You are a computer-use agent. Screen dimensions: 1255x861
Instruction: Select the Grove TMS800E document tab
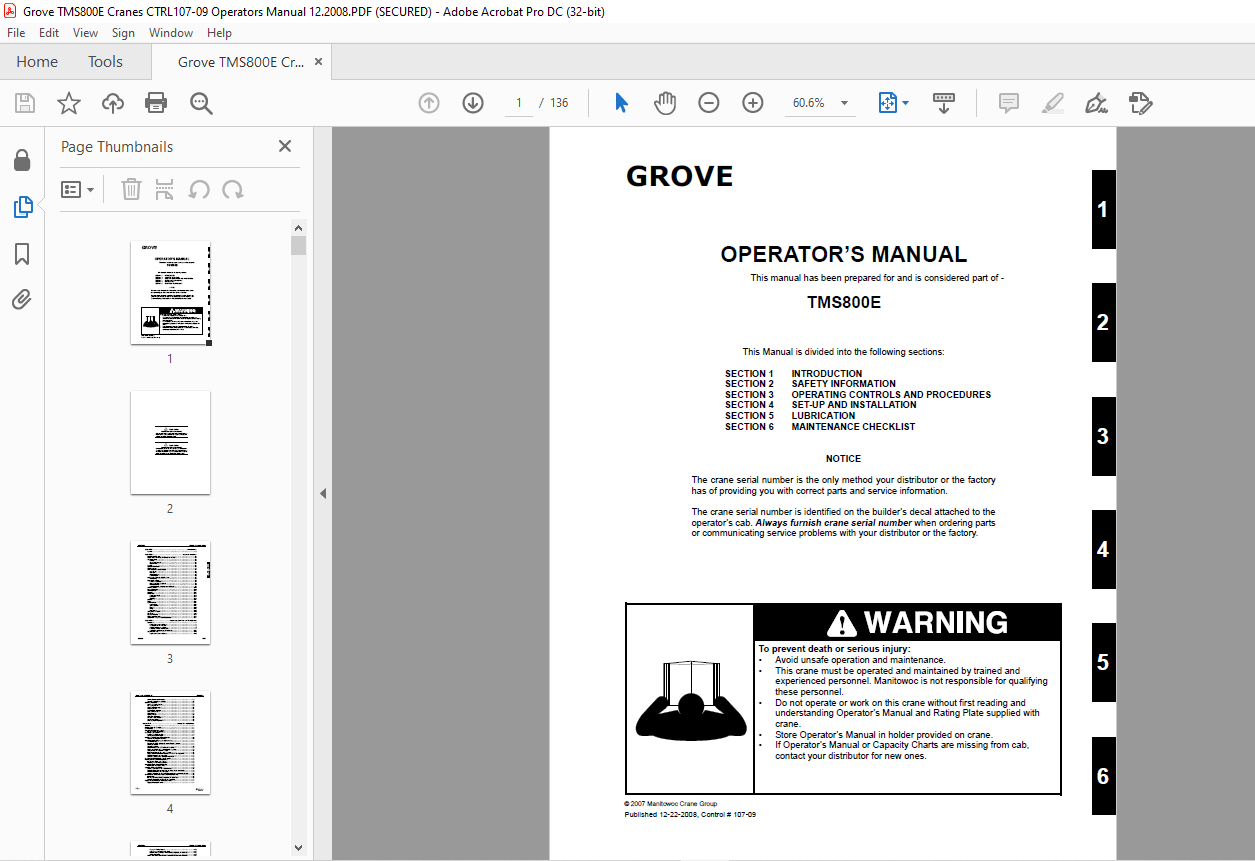pyautogui.click(x=241, y=62)
